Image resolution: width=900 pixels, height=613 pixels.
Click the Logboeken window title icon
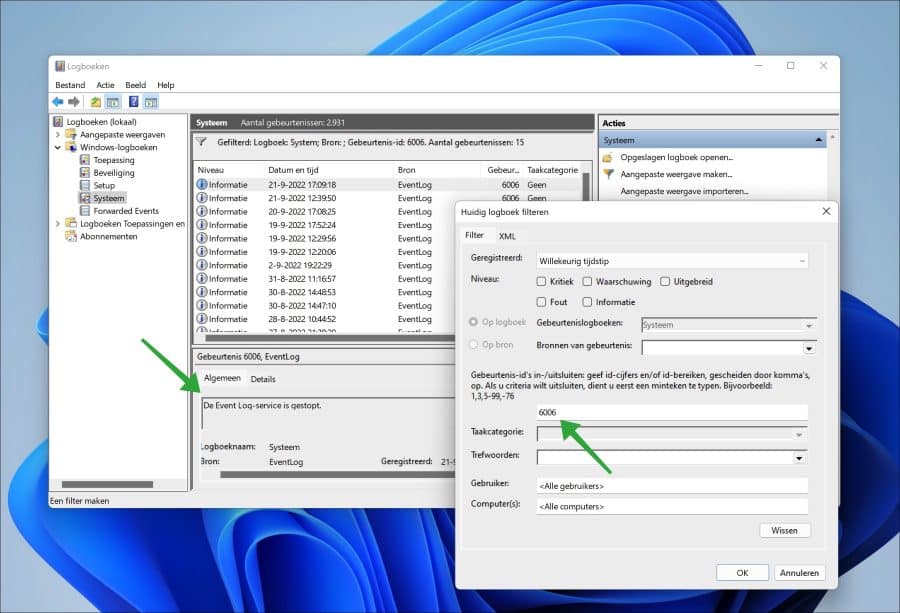click(x=60, y=66)
